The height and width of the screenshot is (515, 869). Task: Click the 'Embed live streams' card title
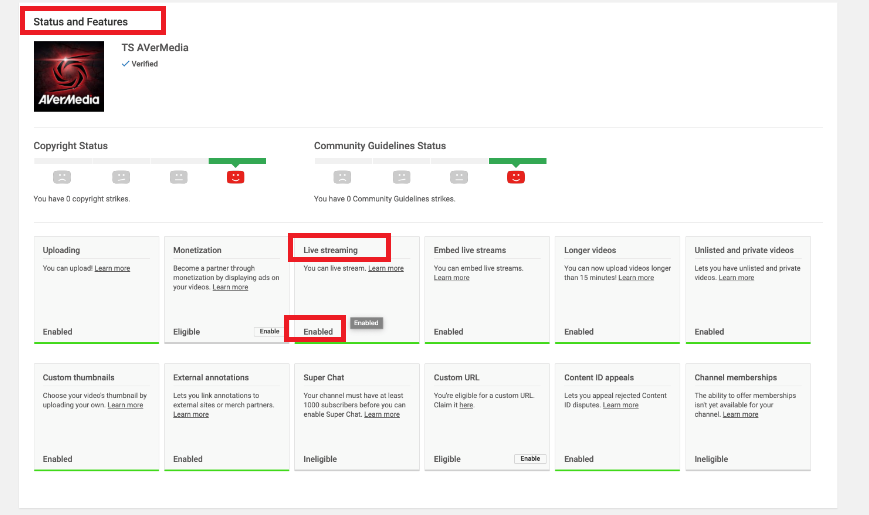click(470, 250)
